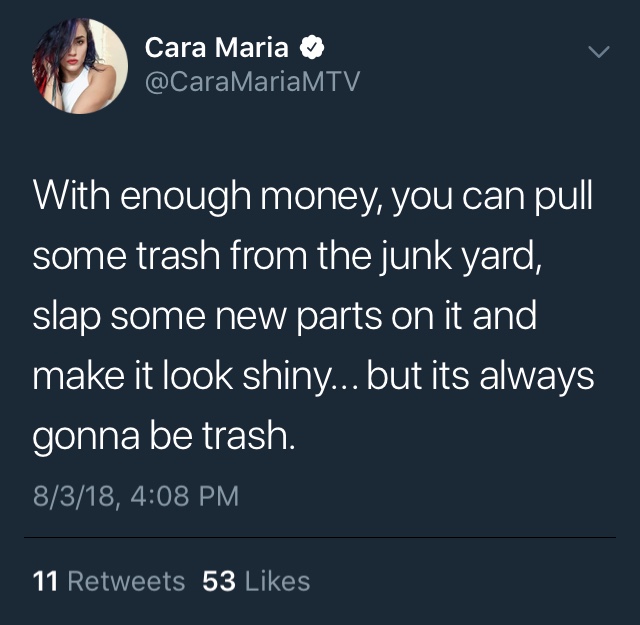Screen dimensions: 640x625
Task: Click the final words "gonna be trash."
Action: 164,436
